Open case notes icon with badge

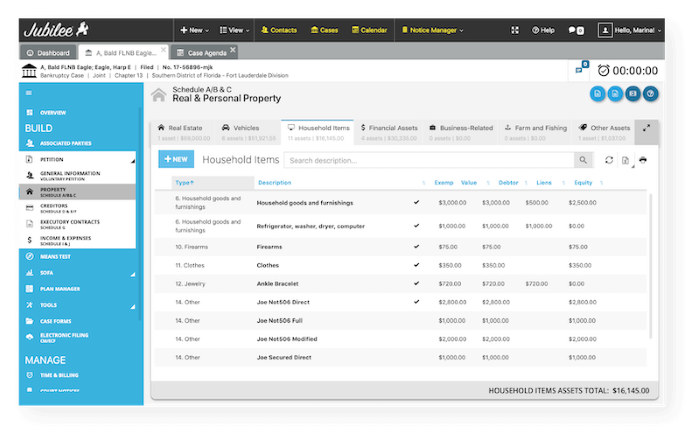tap(580, 69)
